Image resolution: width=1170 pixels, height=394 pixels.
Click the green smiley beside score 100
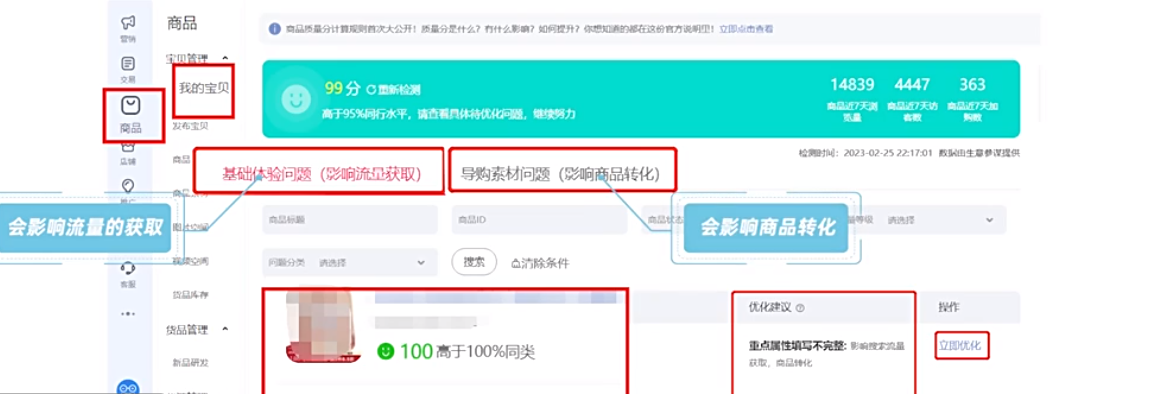(386, 350)
